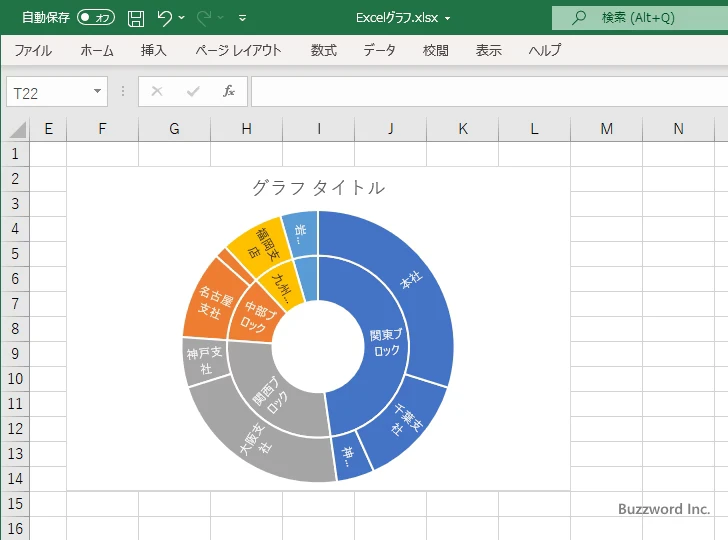Click the Save icon in title bar
728x540 pixels.
(x=136, y=17)
